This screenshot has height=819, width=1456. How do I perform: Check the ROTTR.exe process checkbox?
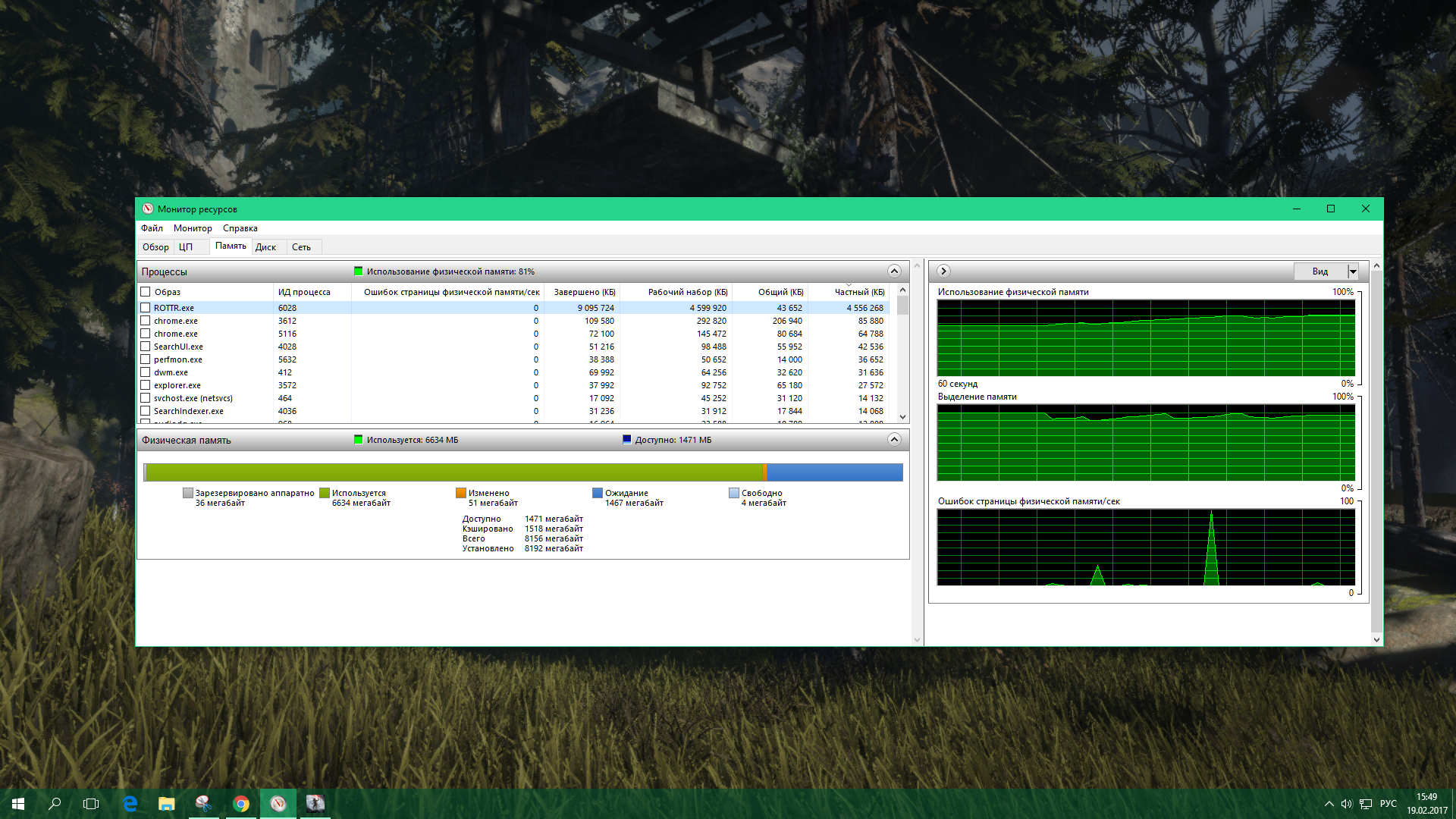click(145, 308)
